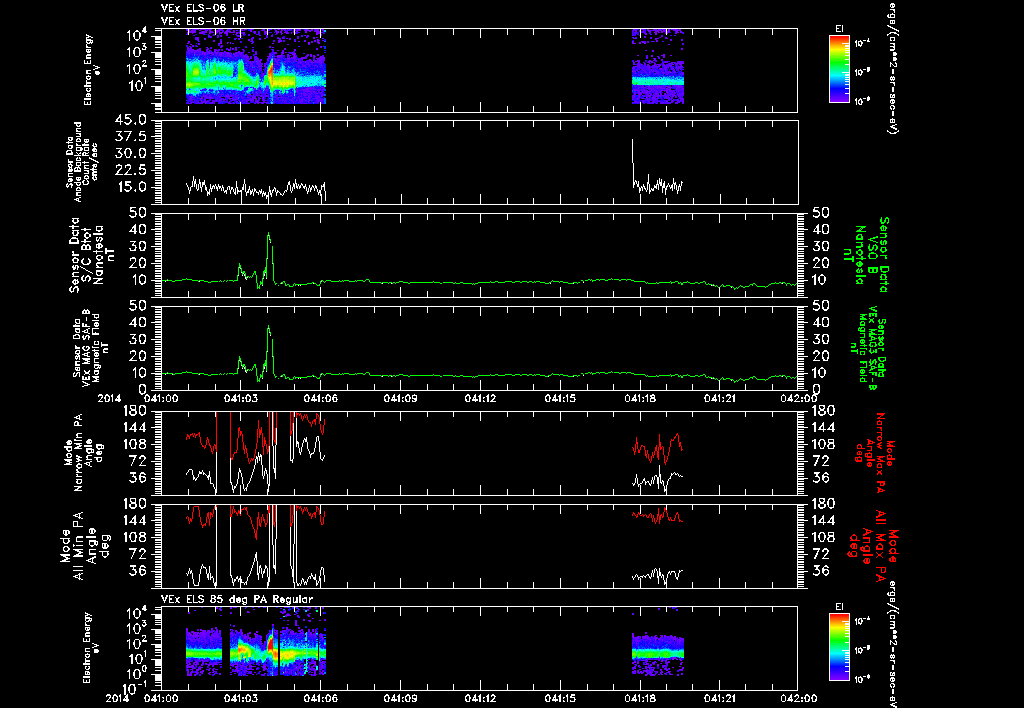This screenshot has width=1024, height=708.
Task: Click the white "VEx MAG SAF-B Magnetic Field" label
Action: pos(91,347)
